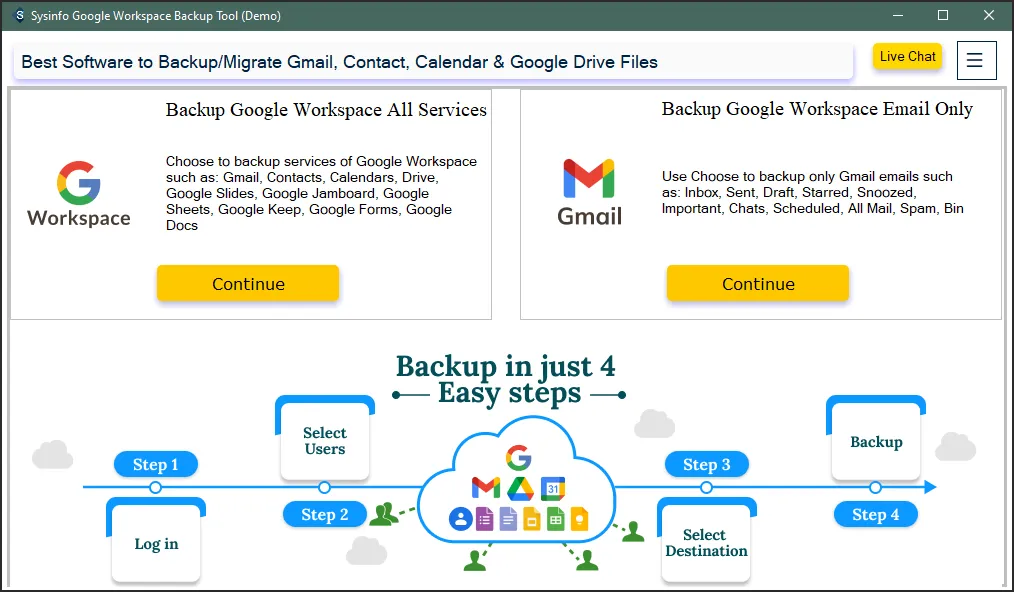The width and height of the screenshot is (1014, 592).
Task: Click the purple Google Forms icon in cloud
Action: (x=484, y=519)
